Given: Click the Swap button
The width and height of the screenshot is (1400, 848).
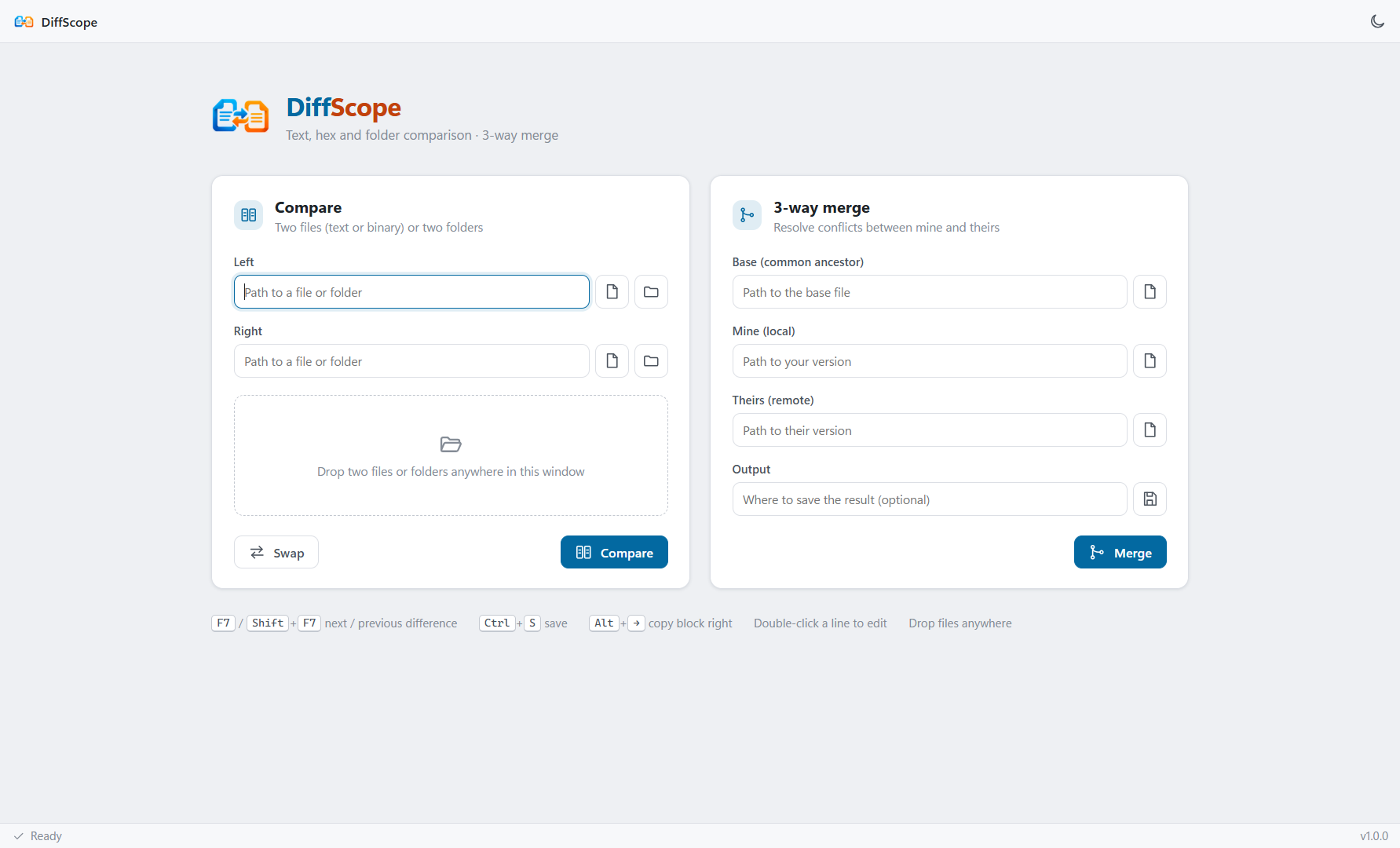Looking at the screenshot, I should coord(276,553).
